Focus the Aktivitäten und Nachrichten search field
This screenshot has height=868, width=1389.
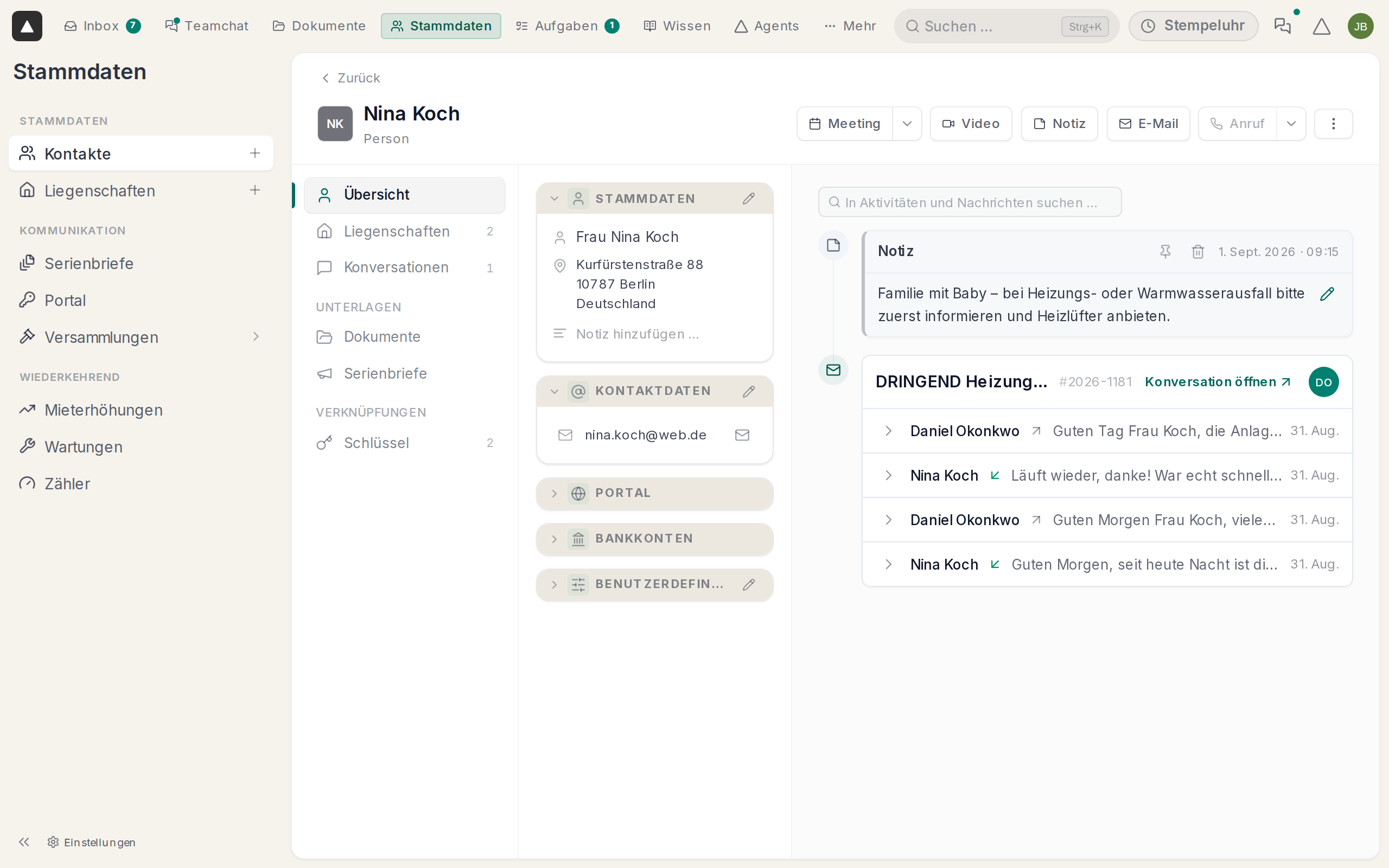click(970, 202)
